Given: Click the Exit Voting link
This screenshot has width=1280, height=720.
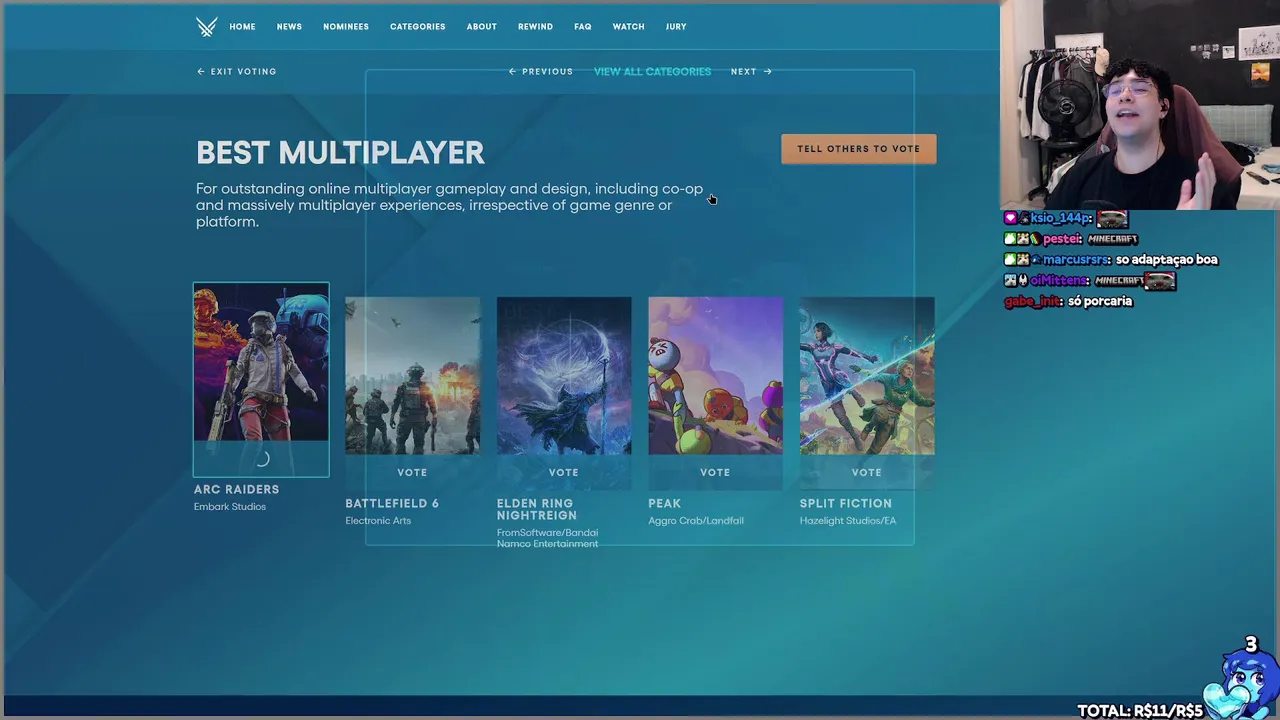Looking at the screenshot, I should 237,72.
